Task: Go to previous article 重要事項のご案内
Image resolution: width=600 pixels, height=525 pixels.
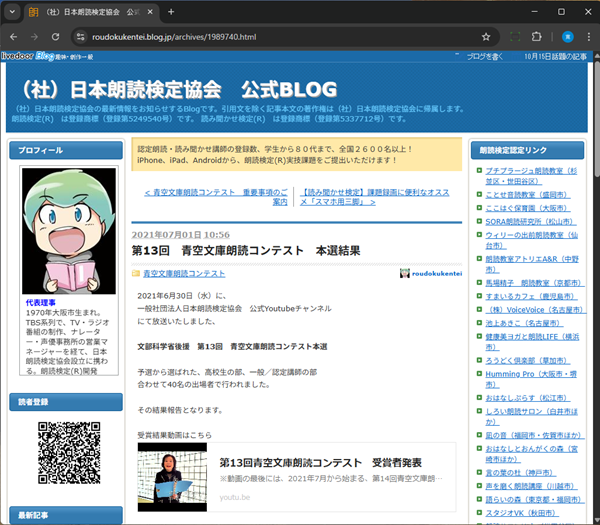Action: (217, 196)
